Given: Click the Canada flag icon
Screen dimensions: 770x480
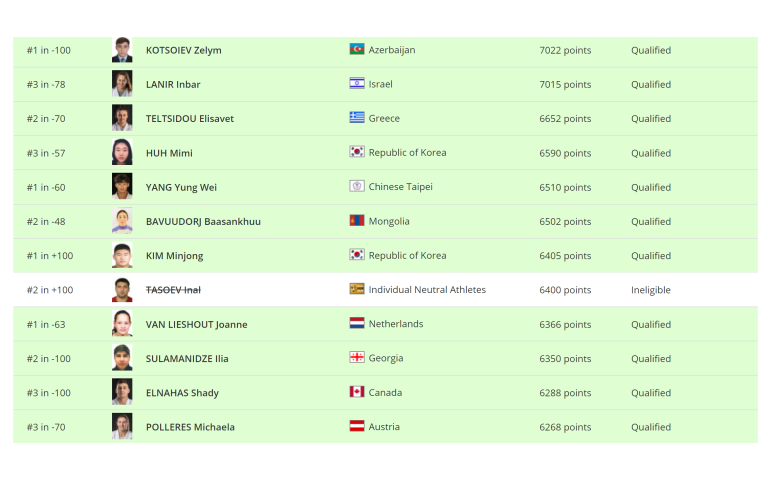Looking at the screenshot, I should [x=357, y=392].
